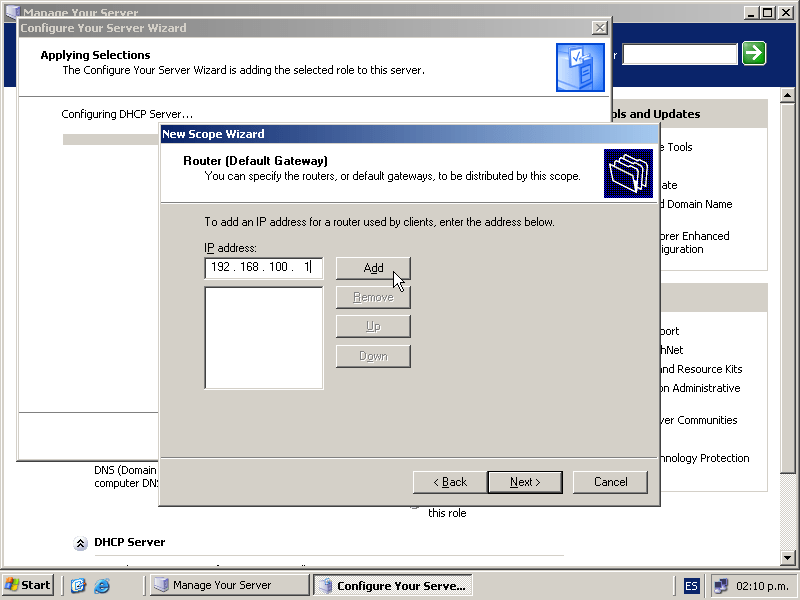Click the Configure Your Server wizard icon
This screenshot has width=800, height=600.
580,68
